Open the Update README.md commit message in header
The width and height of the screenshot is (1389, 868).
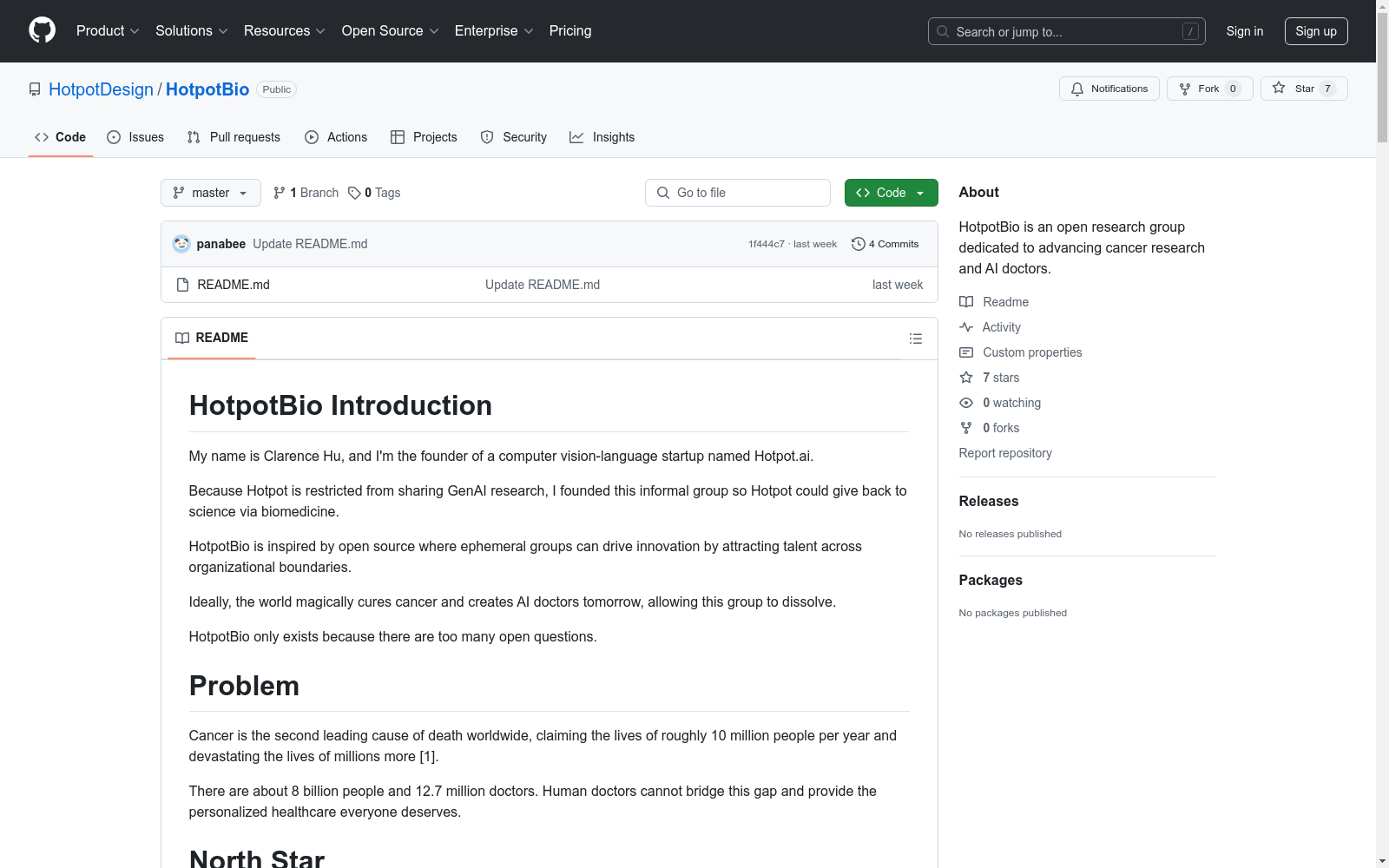tap(310, 244)
